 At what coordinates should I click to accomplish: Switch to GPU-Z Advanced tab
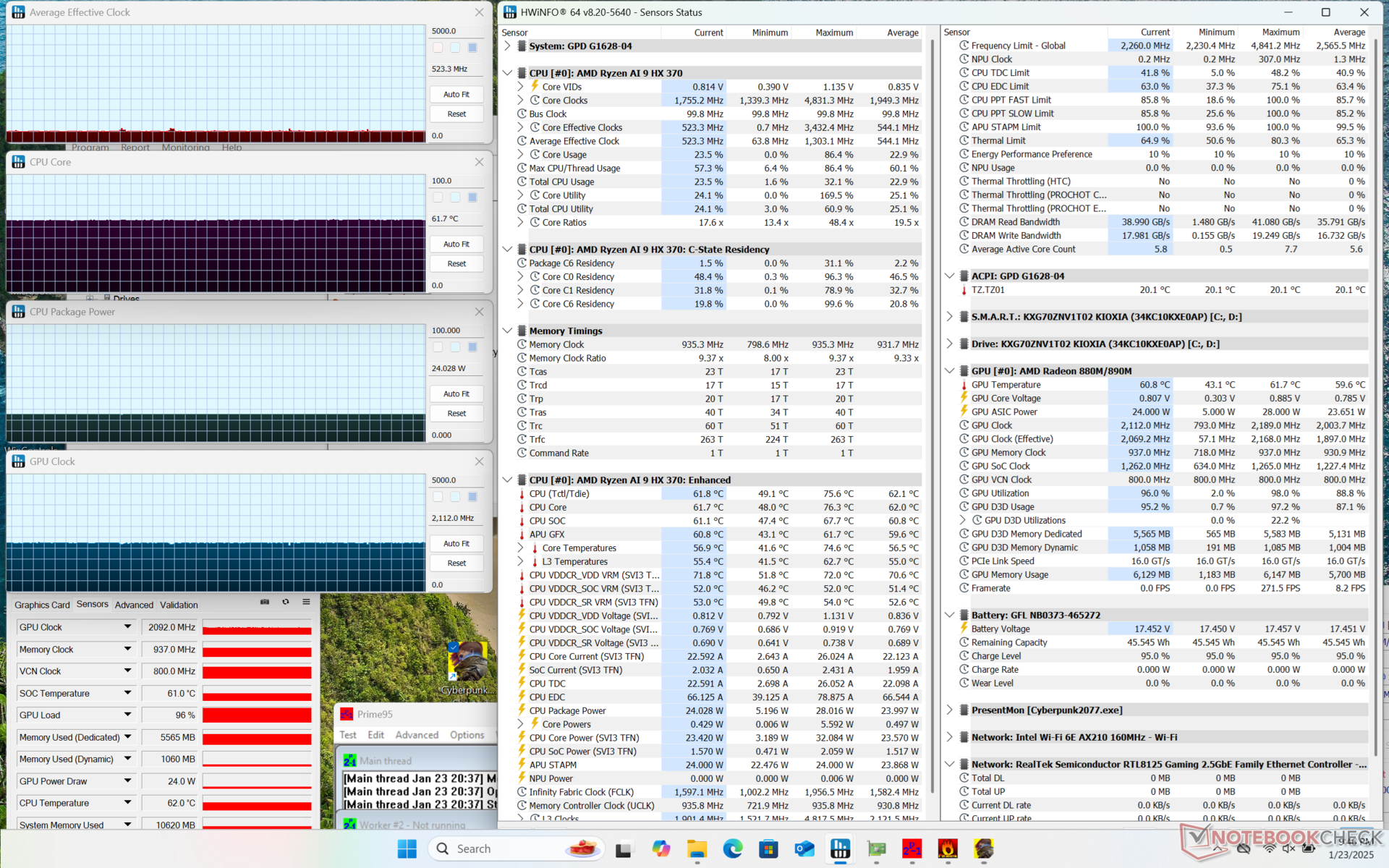pos(134,605)
